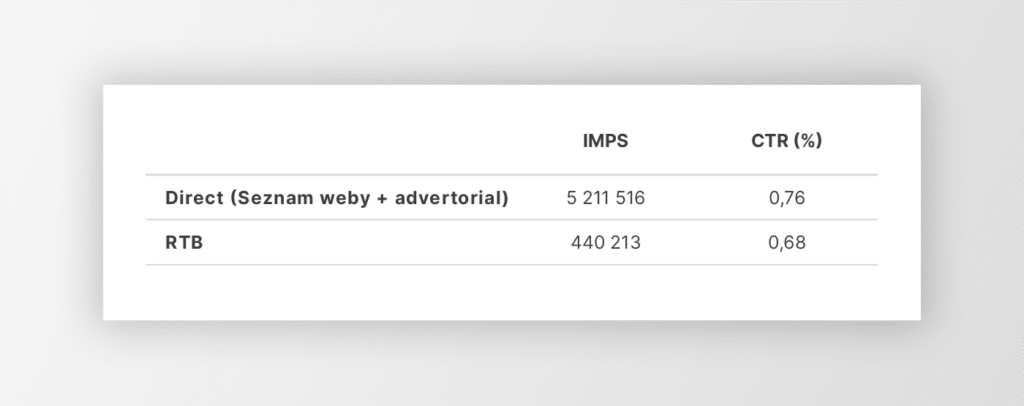
Task: Click the IMPS column header
Action: tap(605, 142)
